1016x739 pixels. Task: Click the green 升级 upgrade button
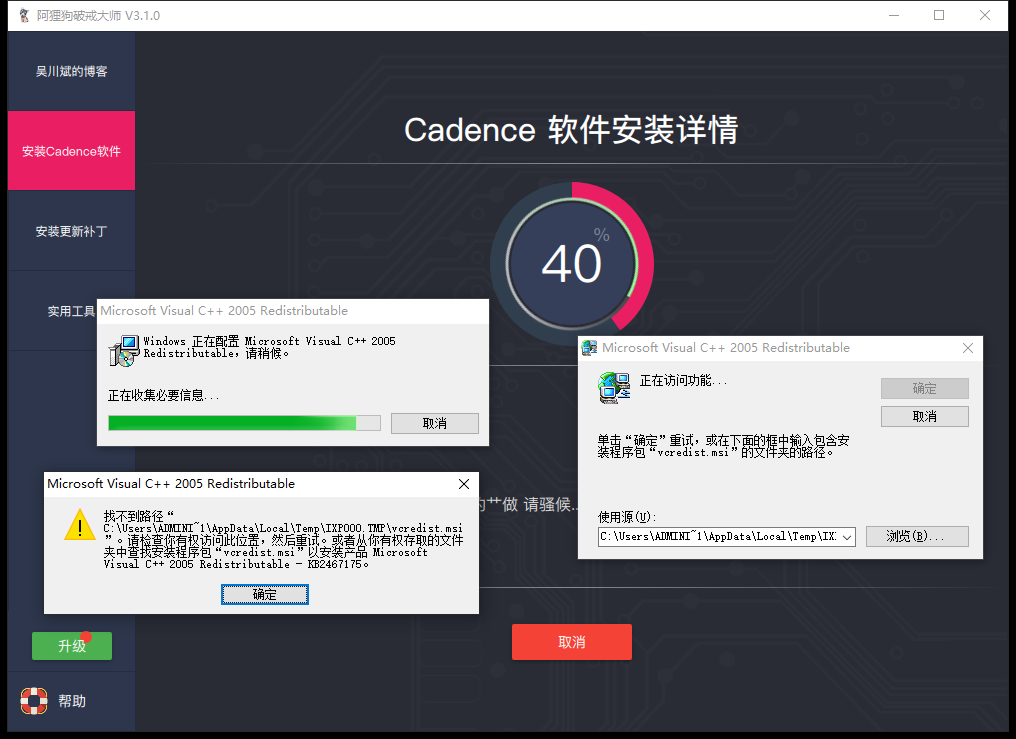[x=72, y=646]
